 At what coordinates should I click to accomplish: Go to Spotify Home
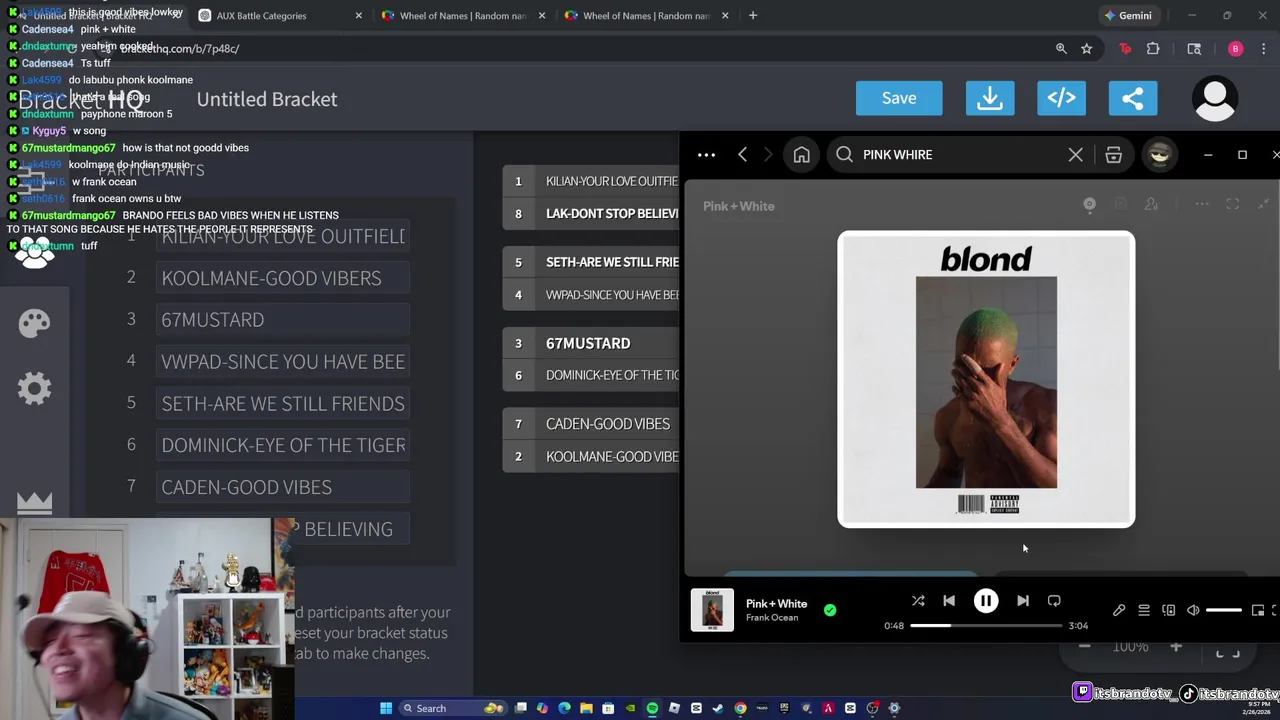(801, 155)
